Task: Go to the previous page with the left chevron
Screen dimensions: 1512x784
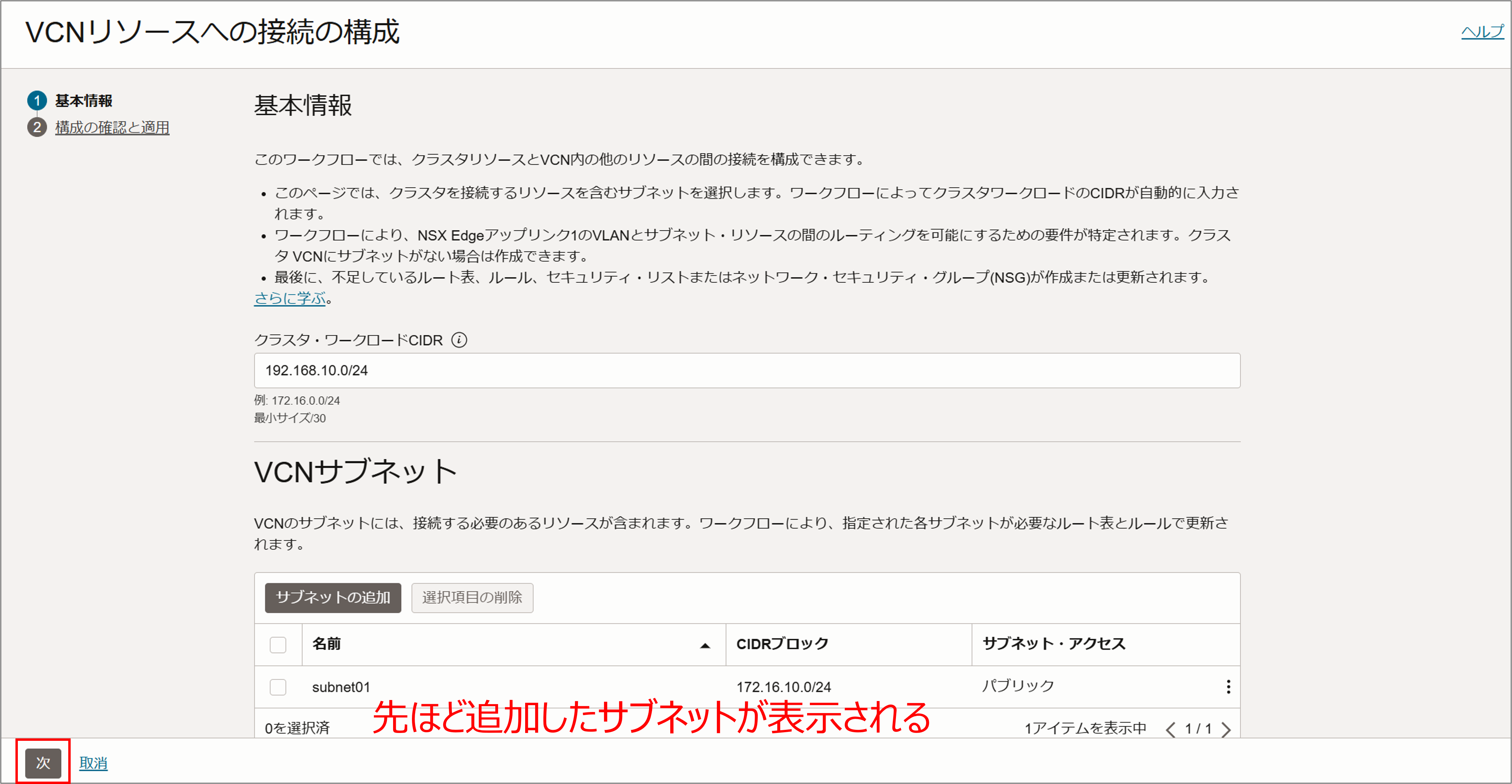Action: (x=1171, y=729)
